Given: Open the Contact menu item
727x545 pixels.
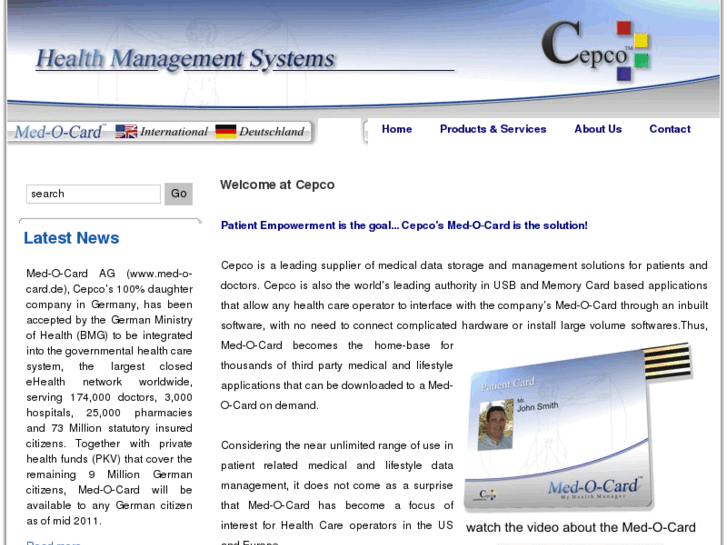Looking at the screenshot, I should tap(670, 129).
